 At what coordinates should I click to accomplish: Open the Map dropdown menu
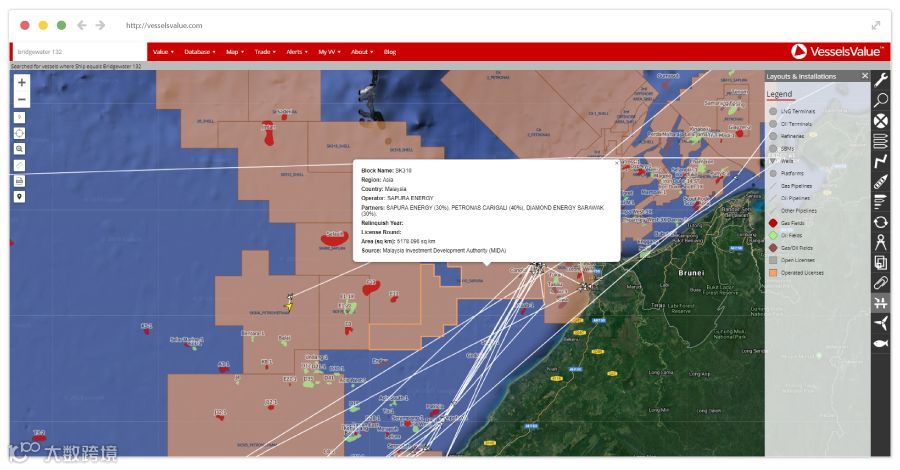point(235,52)
